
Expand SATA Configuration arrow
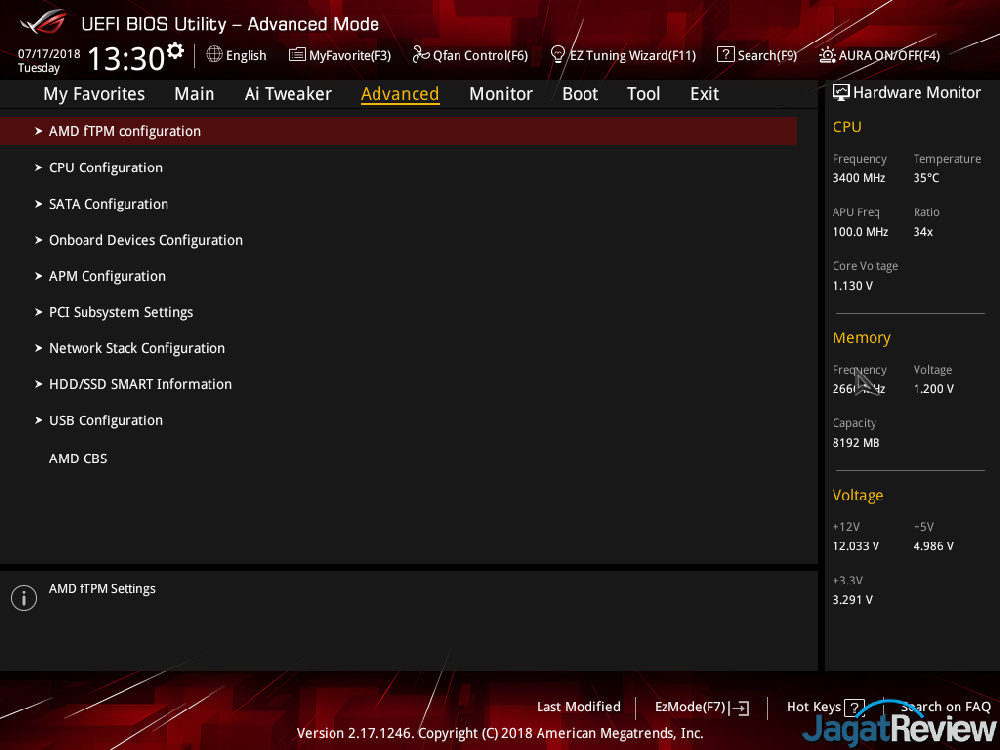(x=38, y=204)
